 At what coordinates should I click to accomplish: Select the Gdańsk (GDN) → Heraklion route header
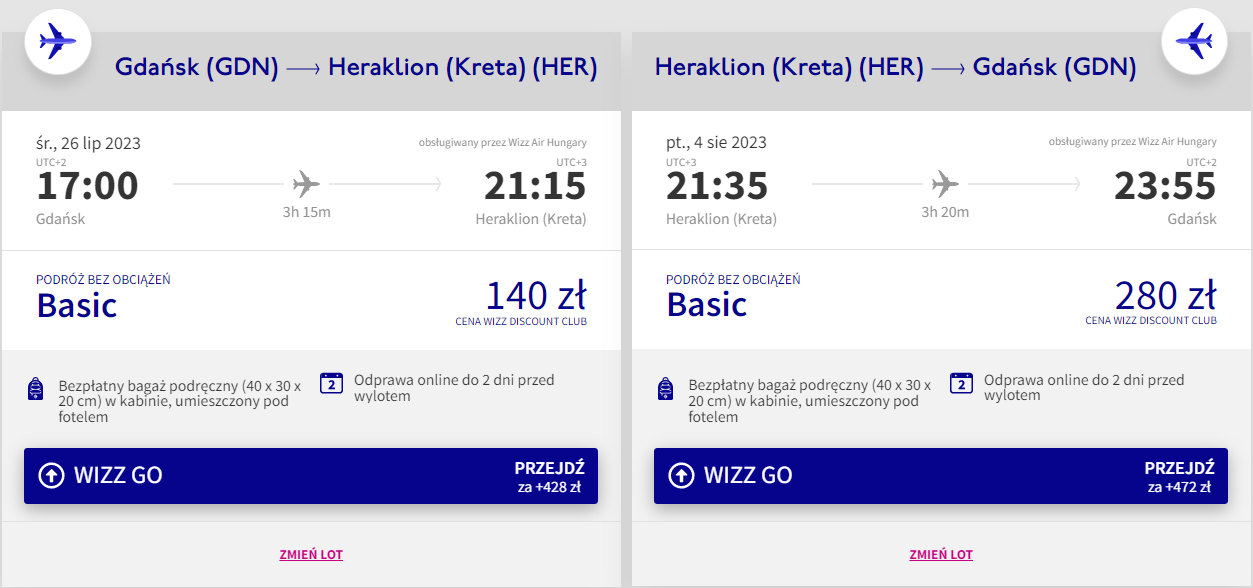356,67
